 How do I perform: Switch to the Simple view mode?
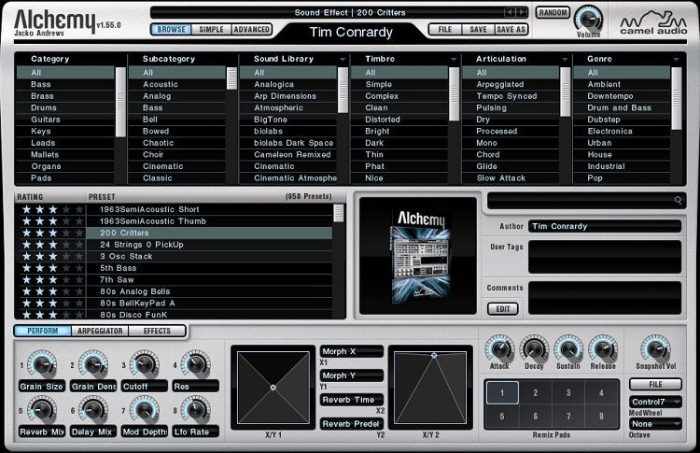click(210, 30)
